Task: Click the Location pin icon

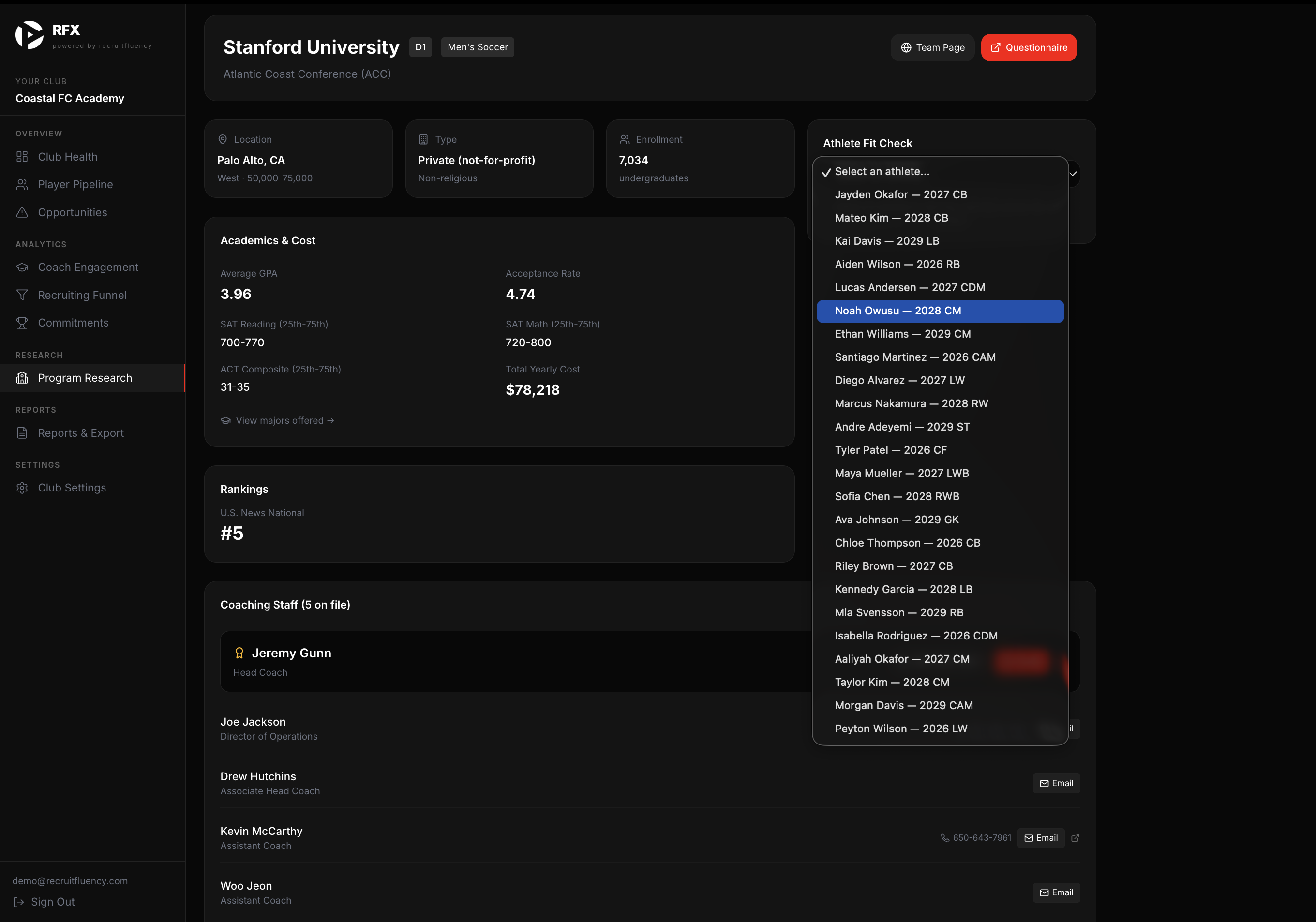Action: (x=223, y=139)
